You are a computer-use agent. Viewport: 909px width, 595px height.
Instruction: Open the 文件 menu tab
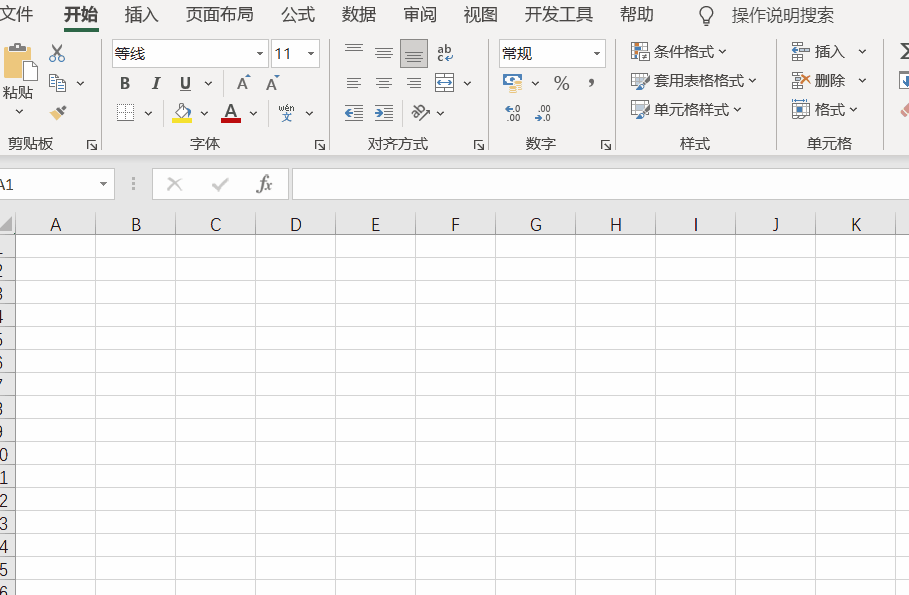click(x=15, y=14)
